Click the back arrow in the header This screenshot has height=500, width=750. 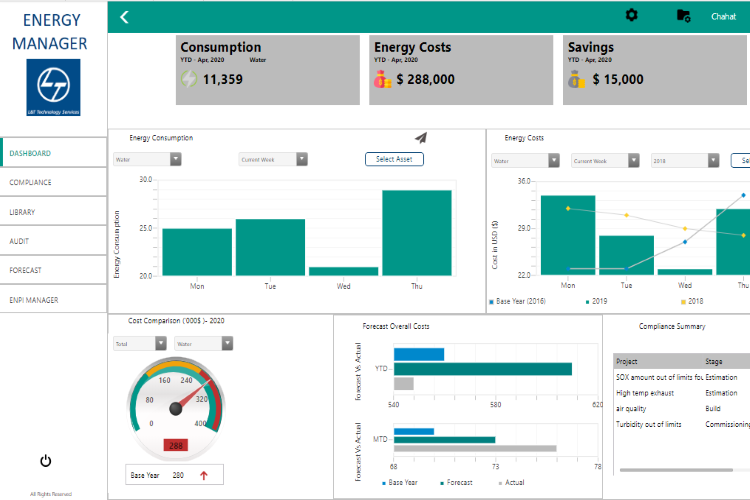pos(124,16)
